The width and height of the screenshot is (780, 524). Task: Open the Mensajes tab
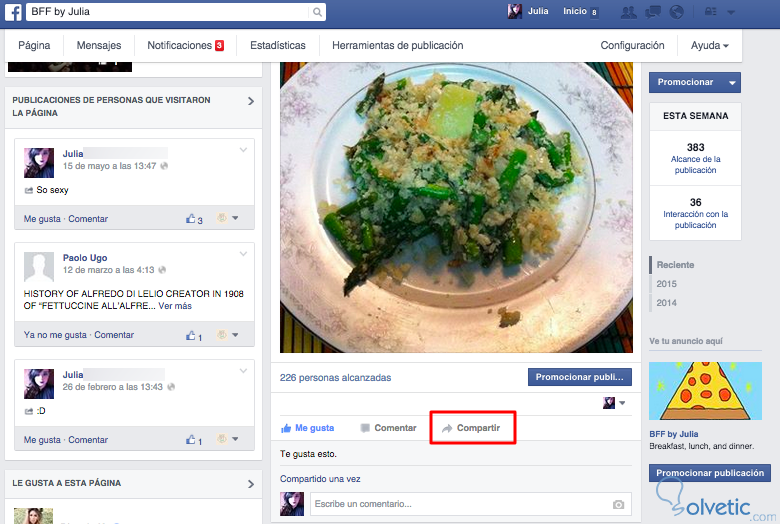(98, 45)
